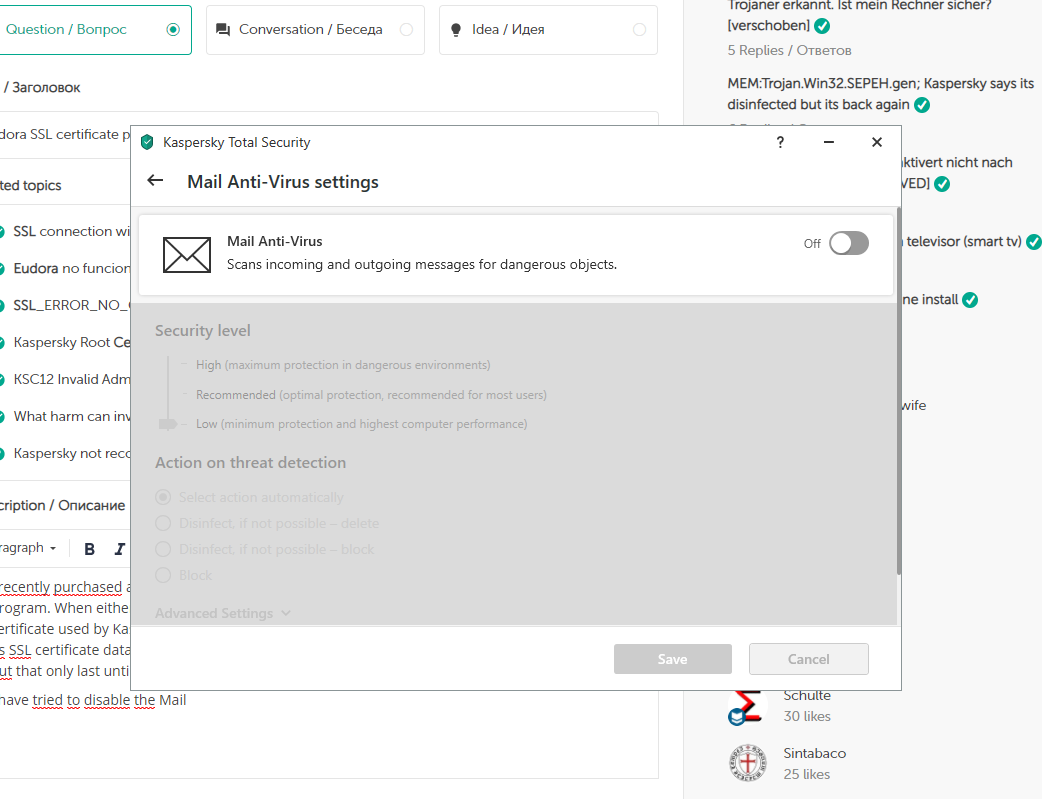Image resolution: width=1042 pixels, height=799 pixels.
Task: Click solved checkmark after 'its back again'
Action: (922, 105)
